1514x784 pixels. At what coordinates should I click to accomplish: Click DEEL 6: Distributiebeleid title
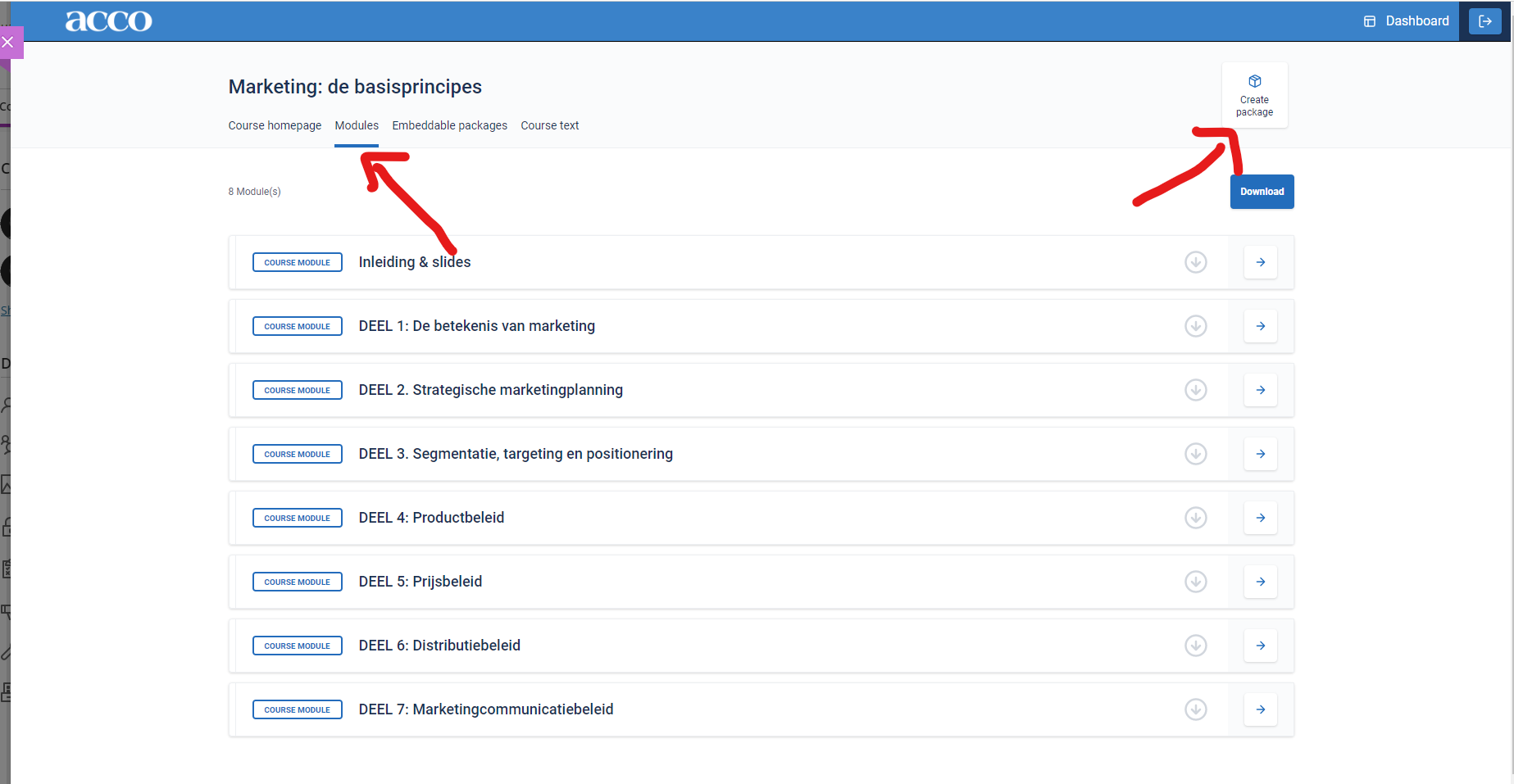click(439, 646)
